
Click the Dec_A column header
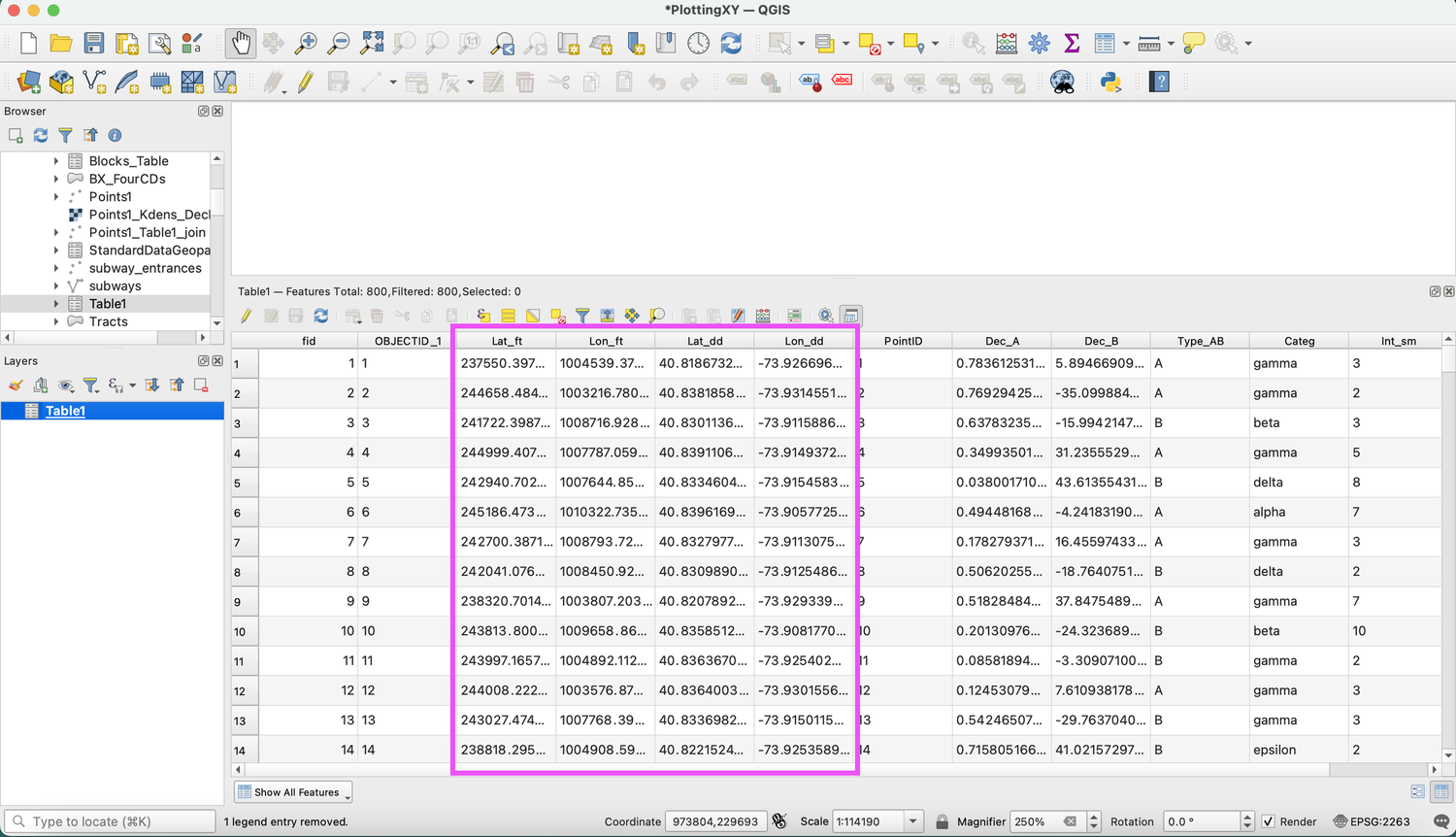pos(1002,340)
